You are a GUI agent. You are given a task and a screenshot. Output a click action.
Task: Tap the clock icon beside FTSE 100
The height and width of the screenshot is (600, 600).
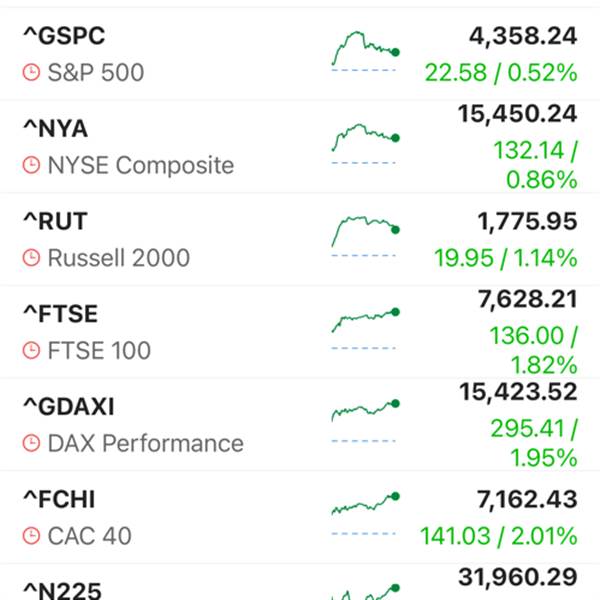click(x=31, y=351)
